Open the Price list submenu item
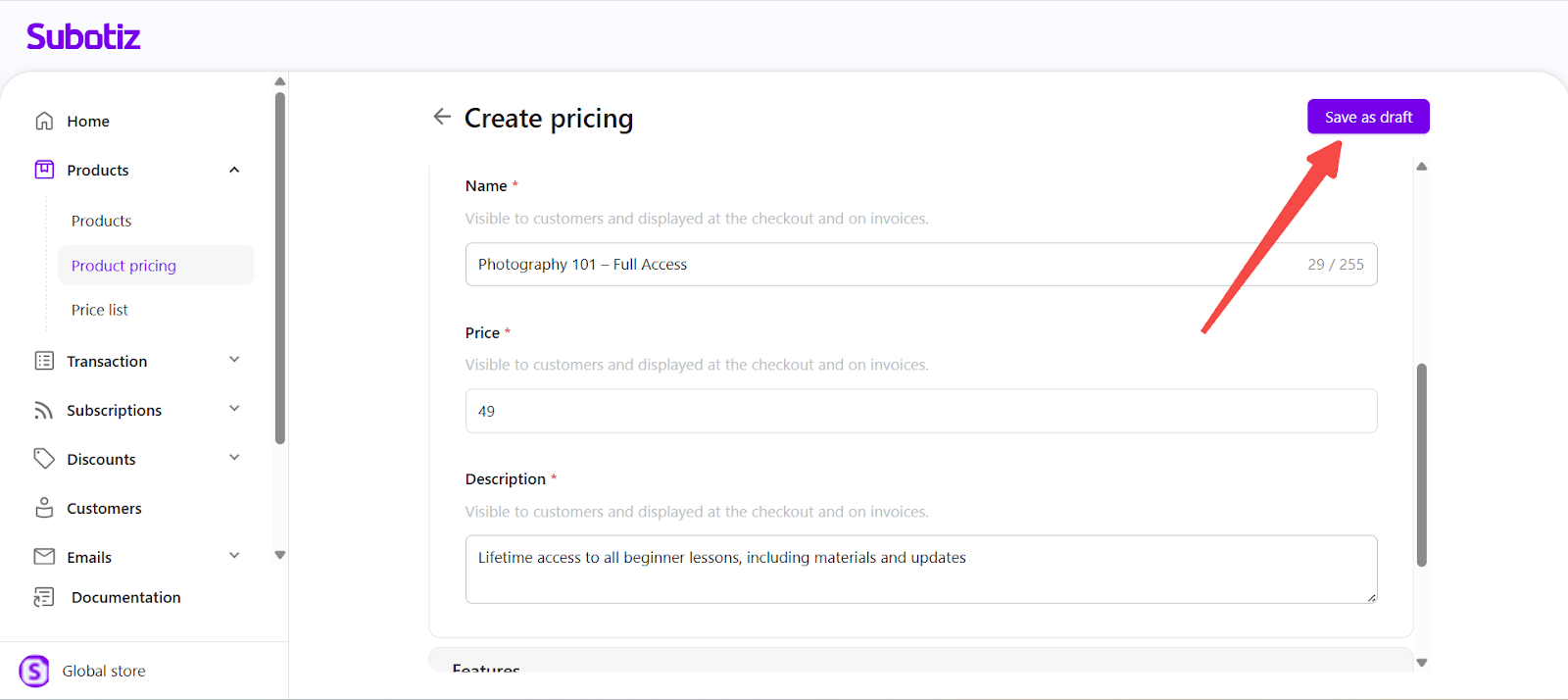This screenshot has height=700, width=1568. [100, 310]
